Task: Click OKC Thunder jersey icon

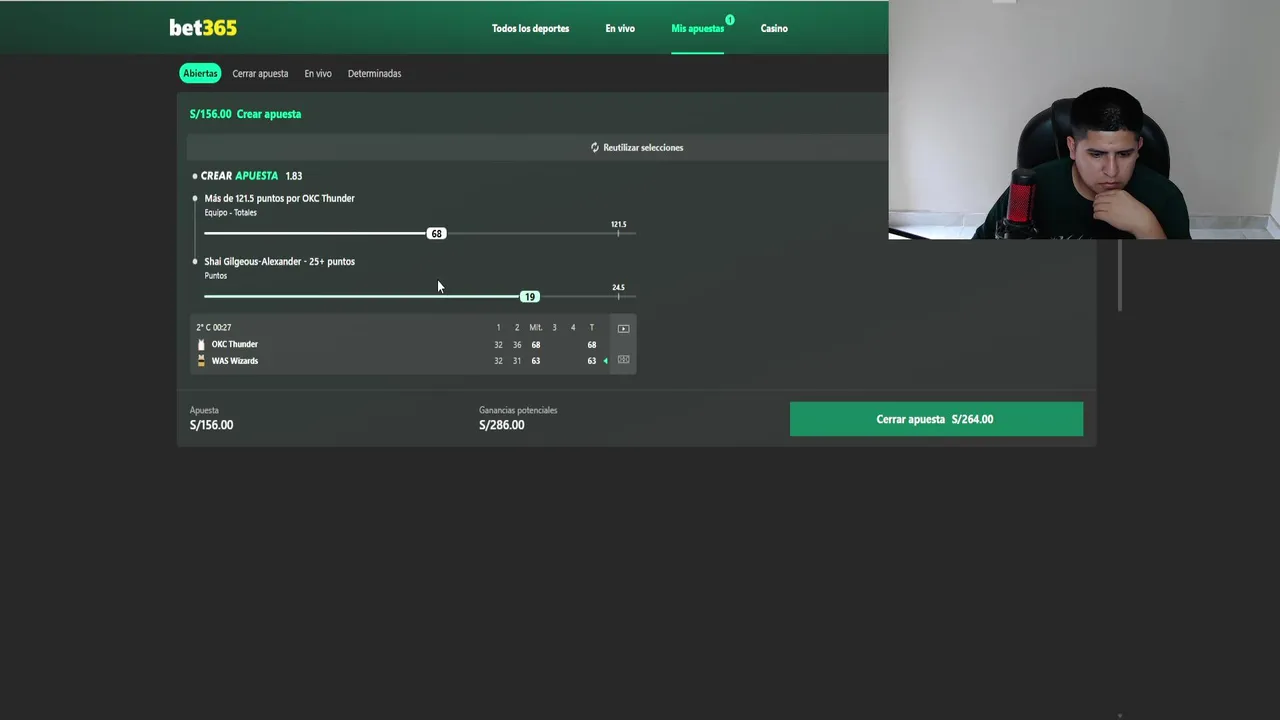Action: [201, 344]
